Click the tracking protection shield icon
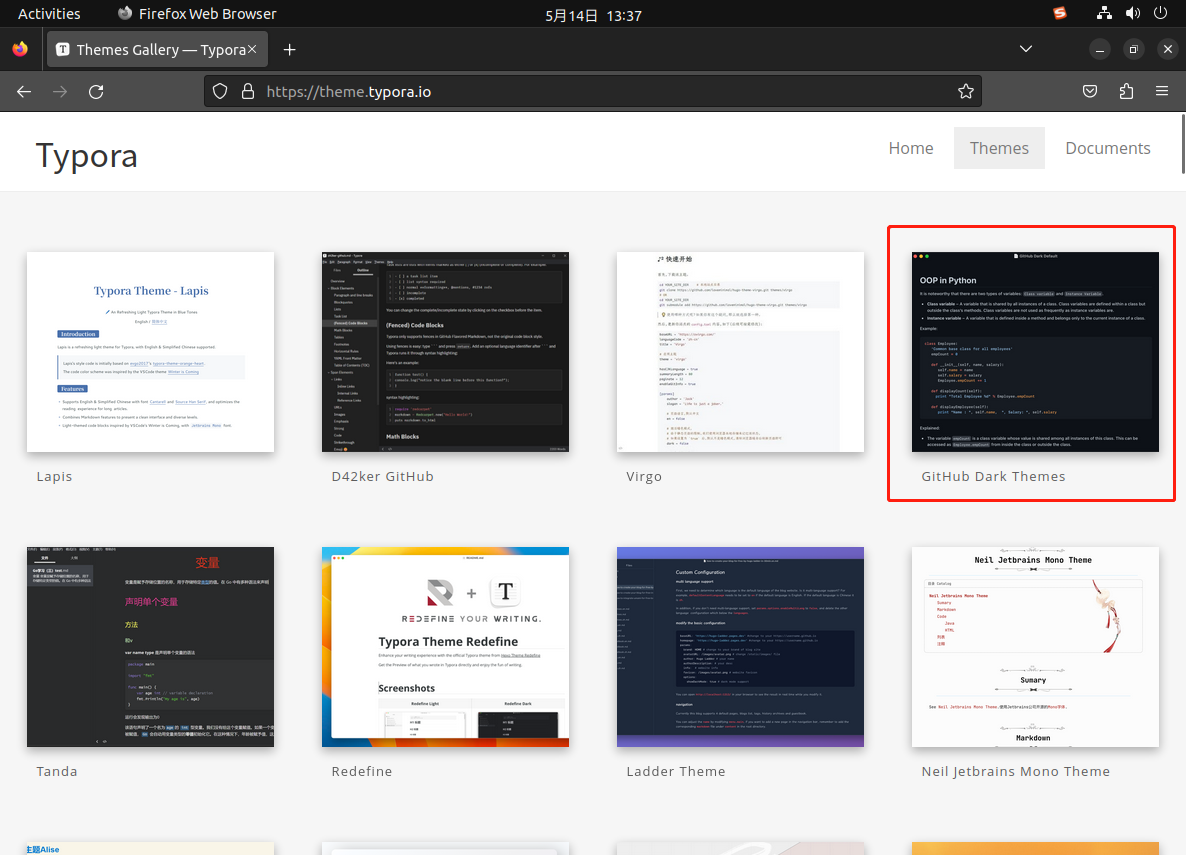1186x855 pixels. (x=220, y=92)
